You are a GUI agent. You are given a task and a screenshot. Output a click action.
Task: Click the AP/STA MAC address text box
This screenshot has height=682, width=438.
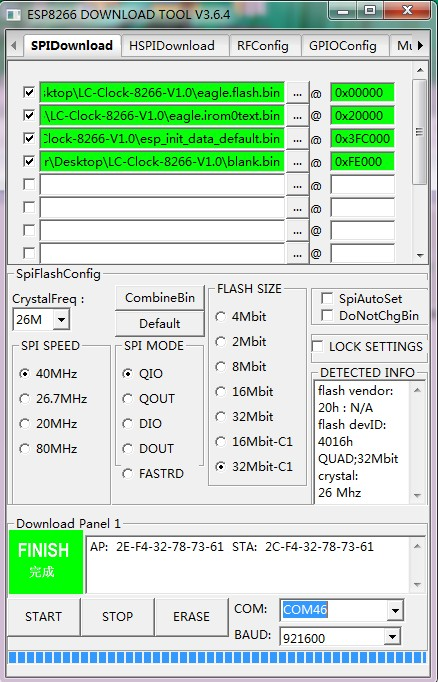coord(248,565)
